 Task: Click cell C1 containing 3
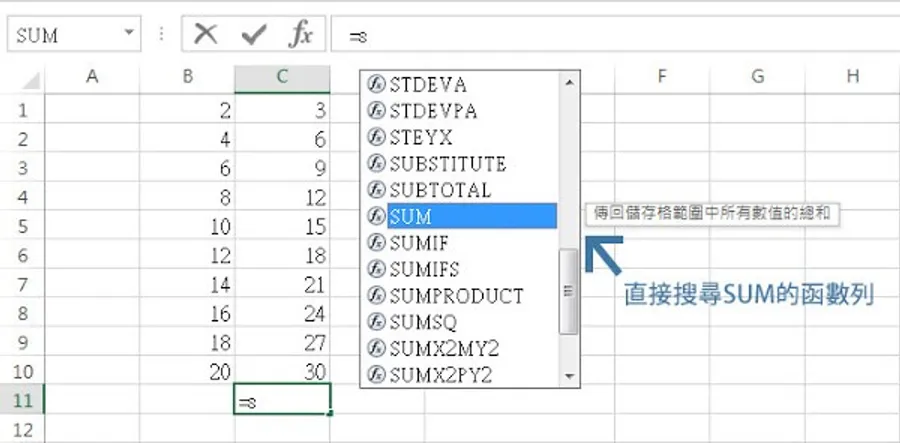tap(282, 109)
